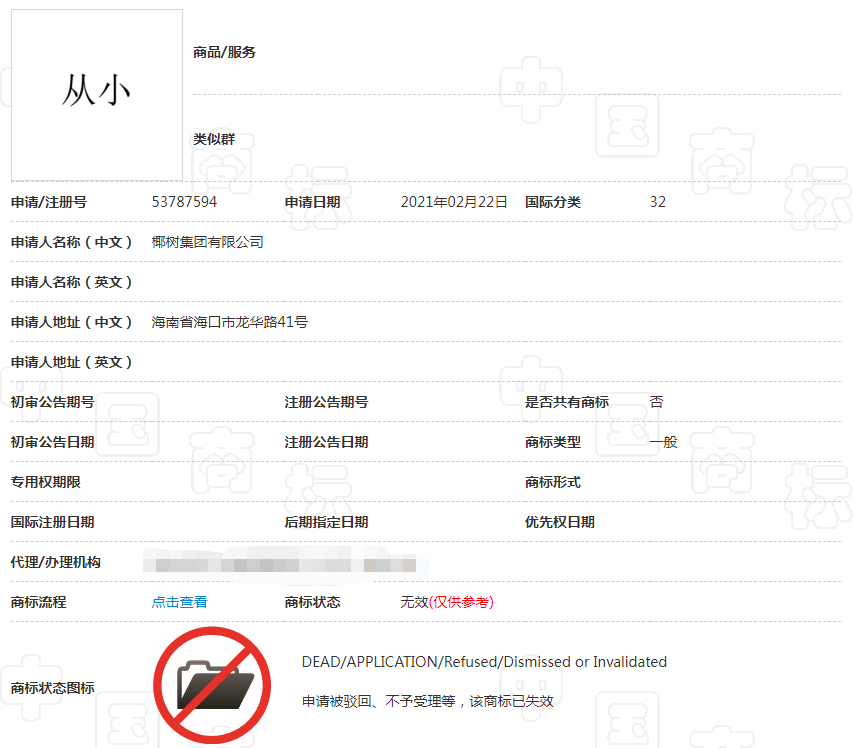Screen dimensions: 854x748
Task: Click the 申请人地址（英文） label
Action: [x=71, y=362]
